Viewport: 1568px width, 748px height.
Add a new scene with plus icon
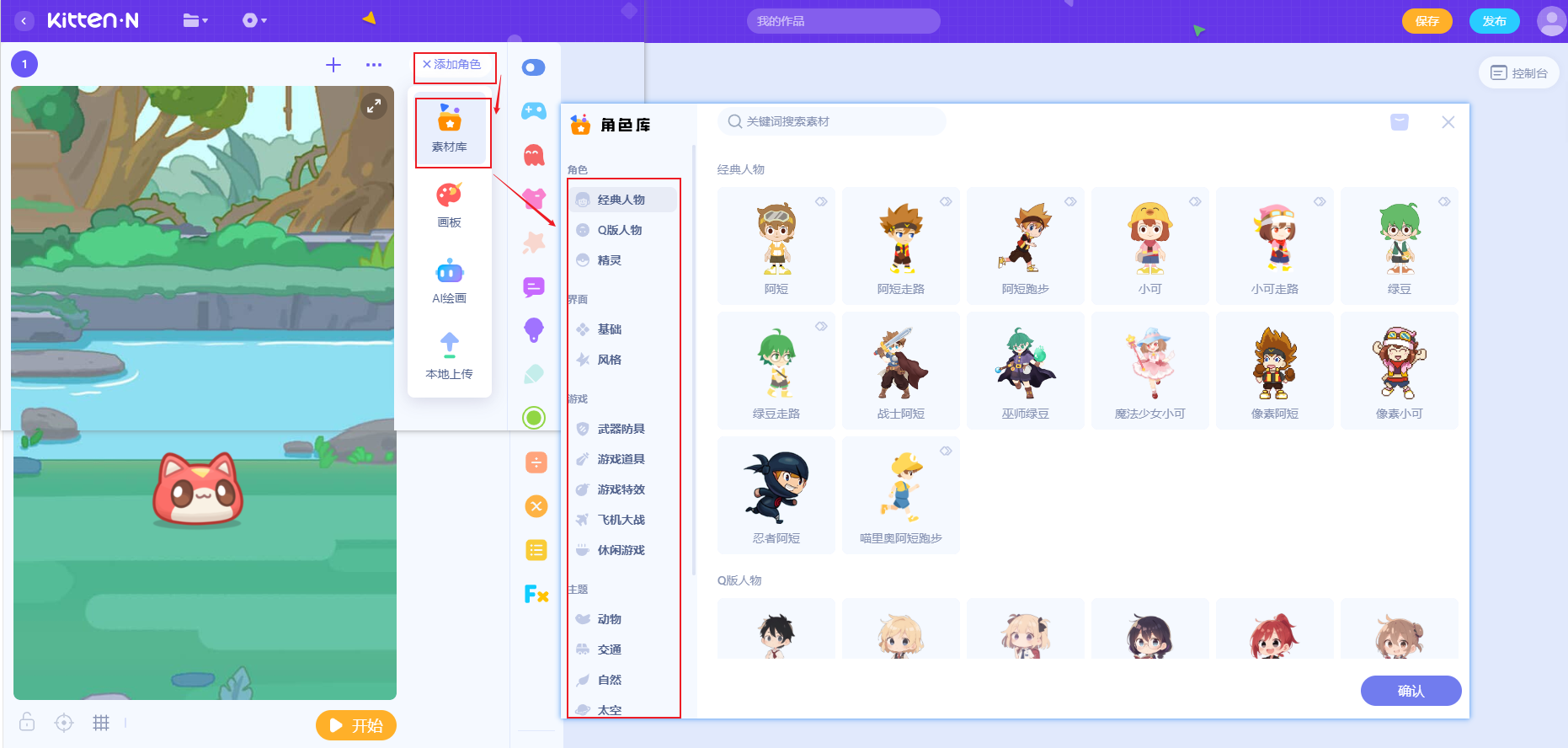[x=333, y=65]
